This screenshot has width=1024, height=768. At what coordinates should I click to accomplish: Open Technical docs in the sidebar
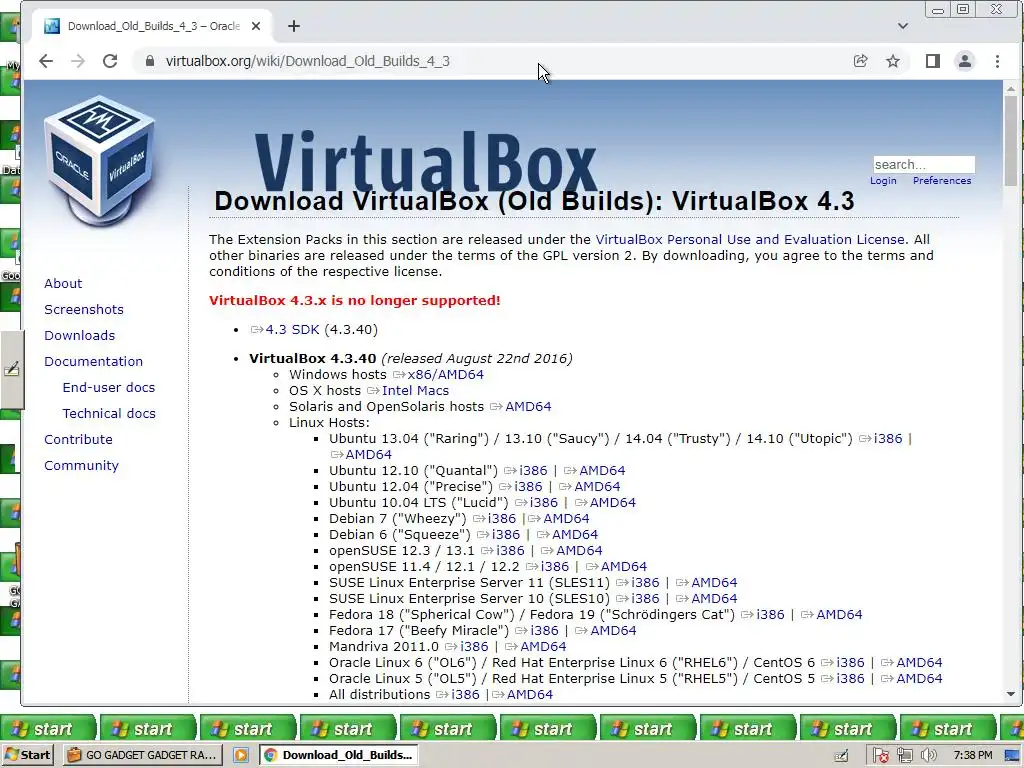(x=109, y=414)
